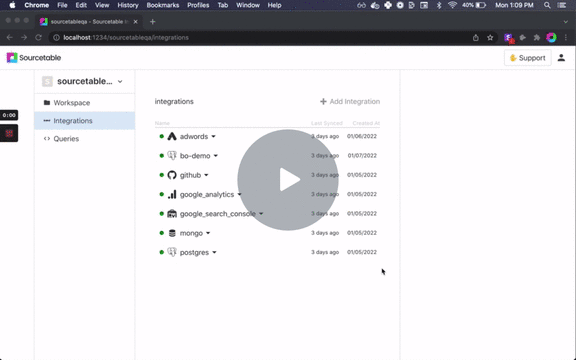576x360 pixels.
Task: Click the browser back arrow
Action: (x=10, y=37)
